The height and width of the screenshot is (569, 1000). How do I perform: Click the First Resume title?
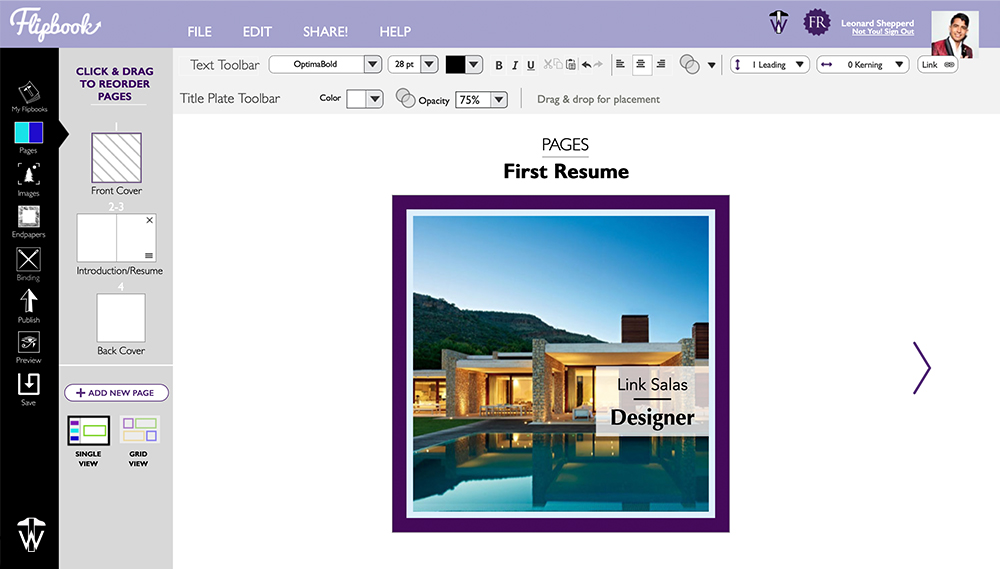pos(566,171)
